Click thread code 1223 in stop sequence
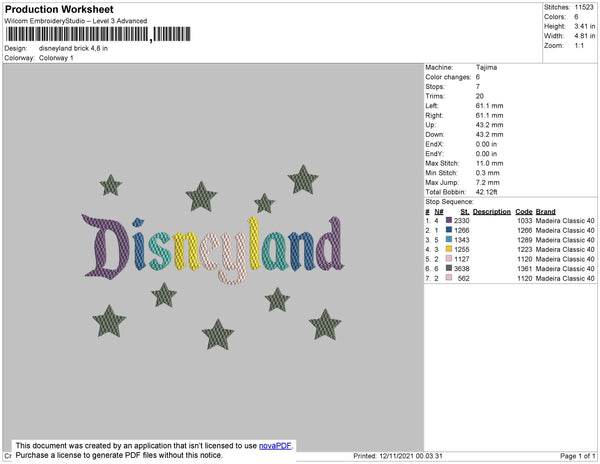This screenshot has height=464, width=600. click(525, 249)
